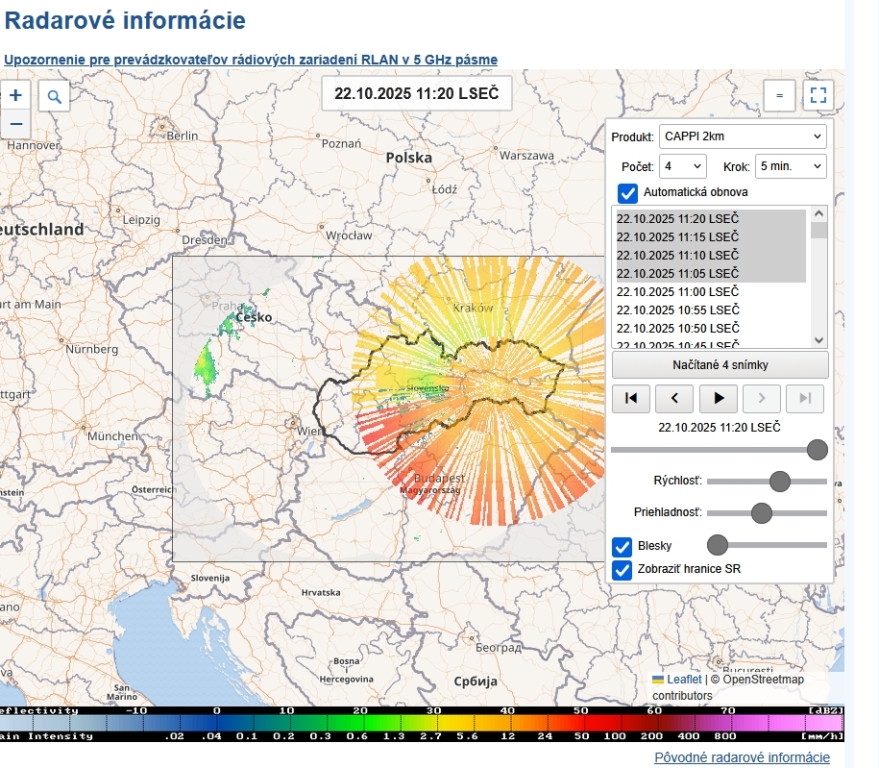Uncheck the Blesky lightning overlay
Viewport: 879px width, 768px height.
pyautogui.click(x=622, y=546)
